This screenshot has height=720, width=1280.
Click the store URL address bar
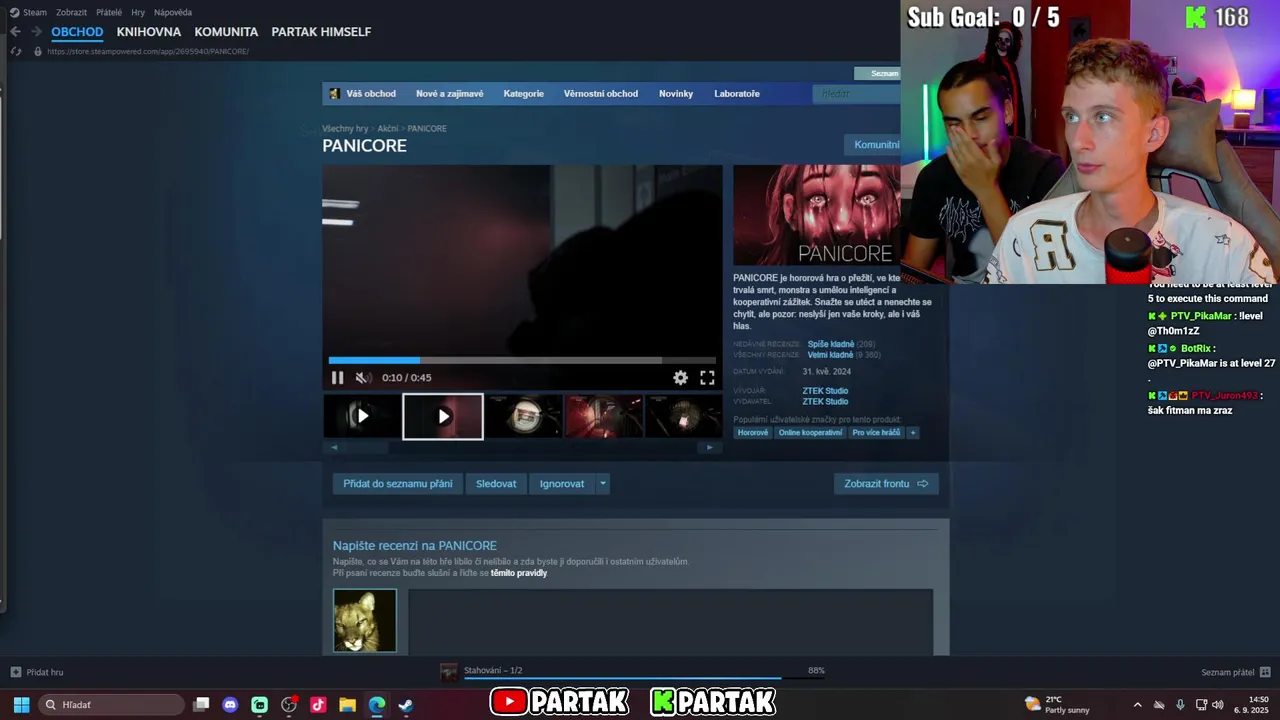pyautogui.click(x=148, y=51)
